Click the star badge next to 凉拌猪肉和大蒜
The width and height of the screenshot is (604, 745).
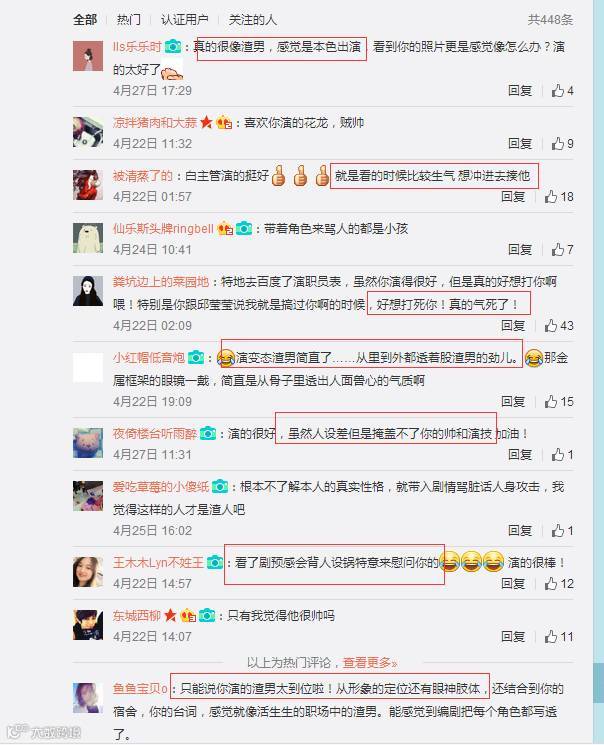pyautogui.click(x=206, y=123)
